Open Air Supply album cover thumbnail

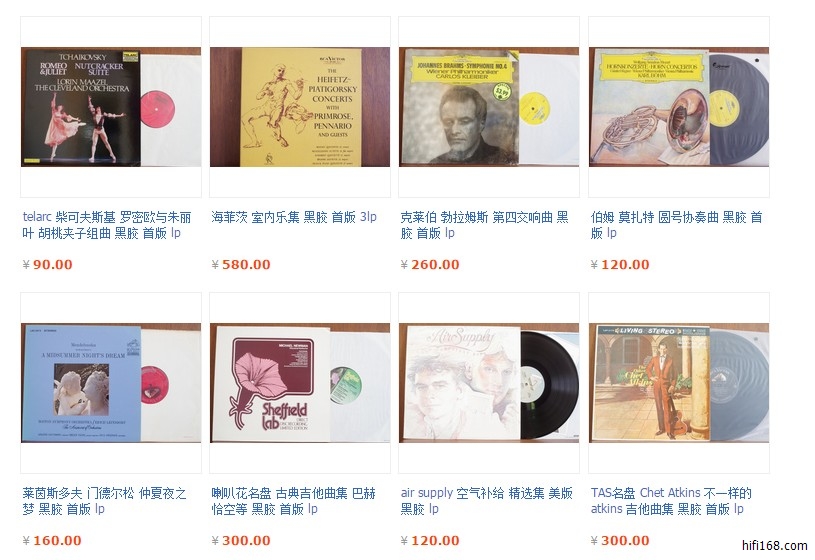click(489, 383)
